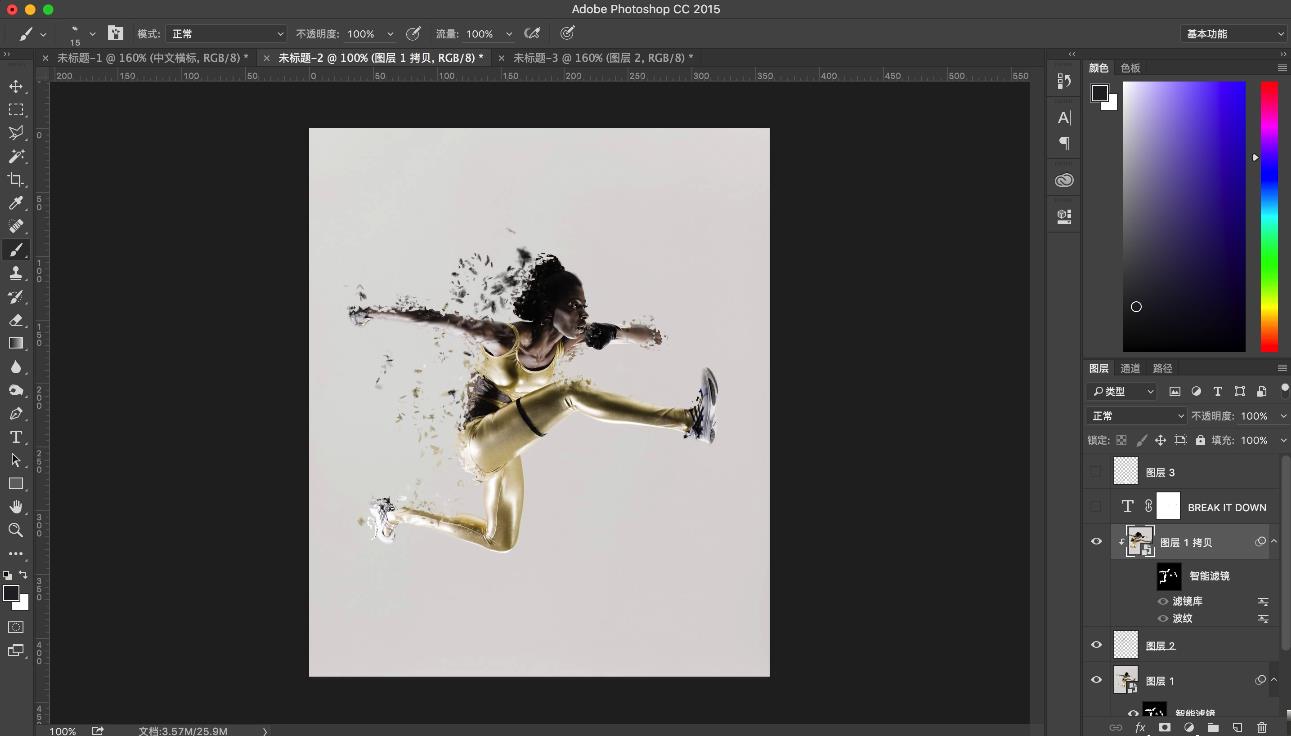Choose the Clone Stamp tool
Screen dimensions: 1291x736
pos(16,273)
